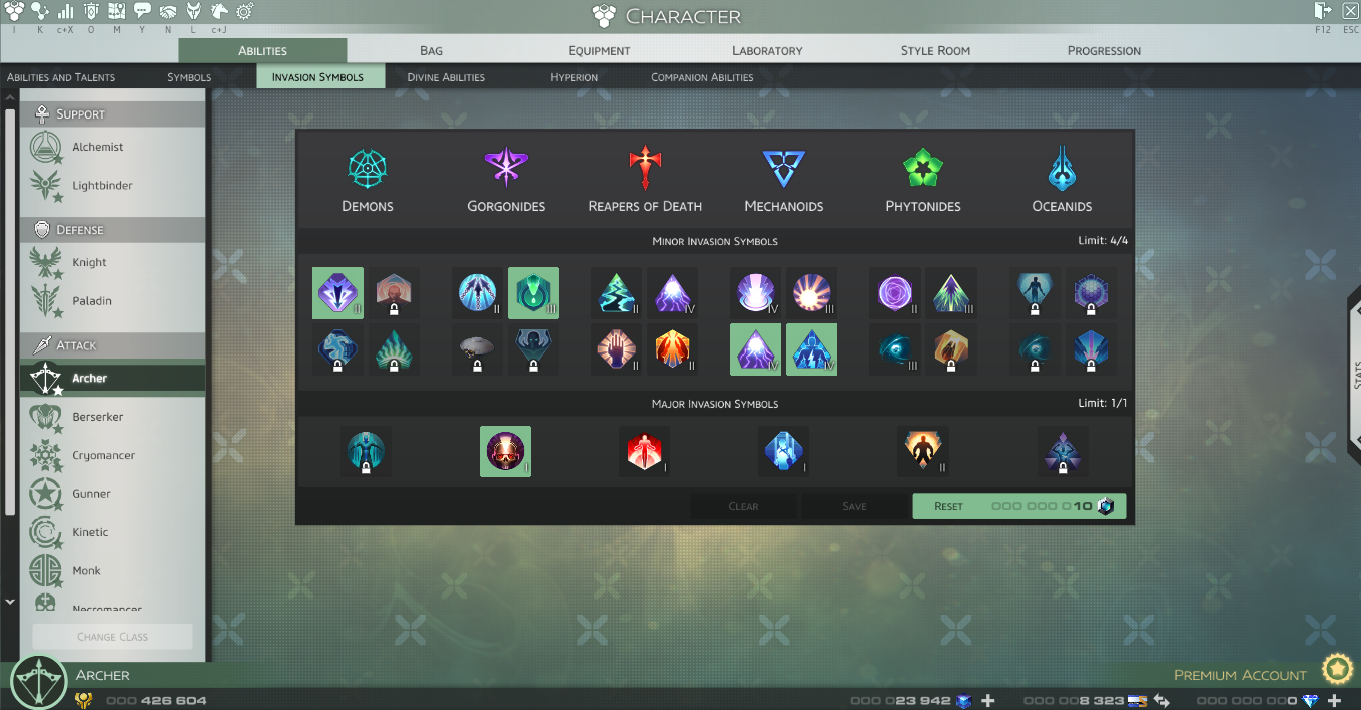This screenshot has width=1361, height=710.
Task: Select the Phytonides flower icon
Action: click(x=922, y=169)
